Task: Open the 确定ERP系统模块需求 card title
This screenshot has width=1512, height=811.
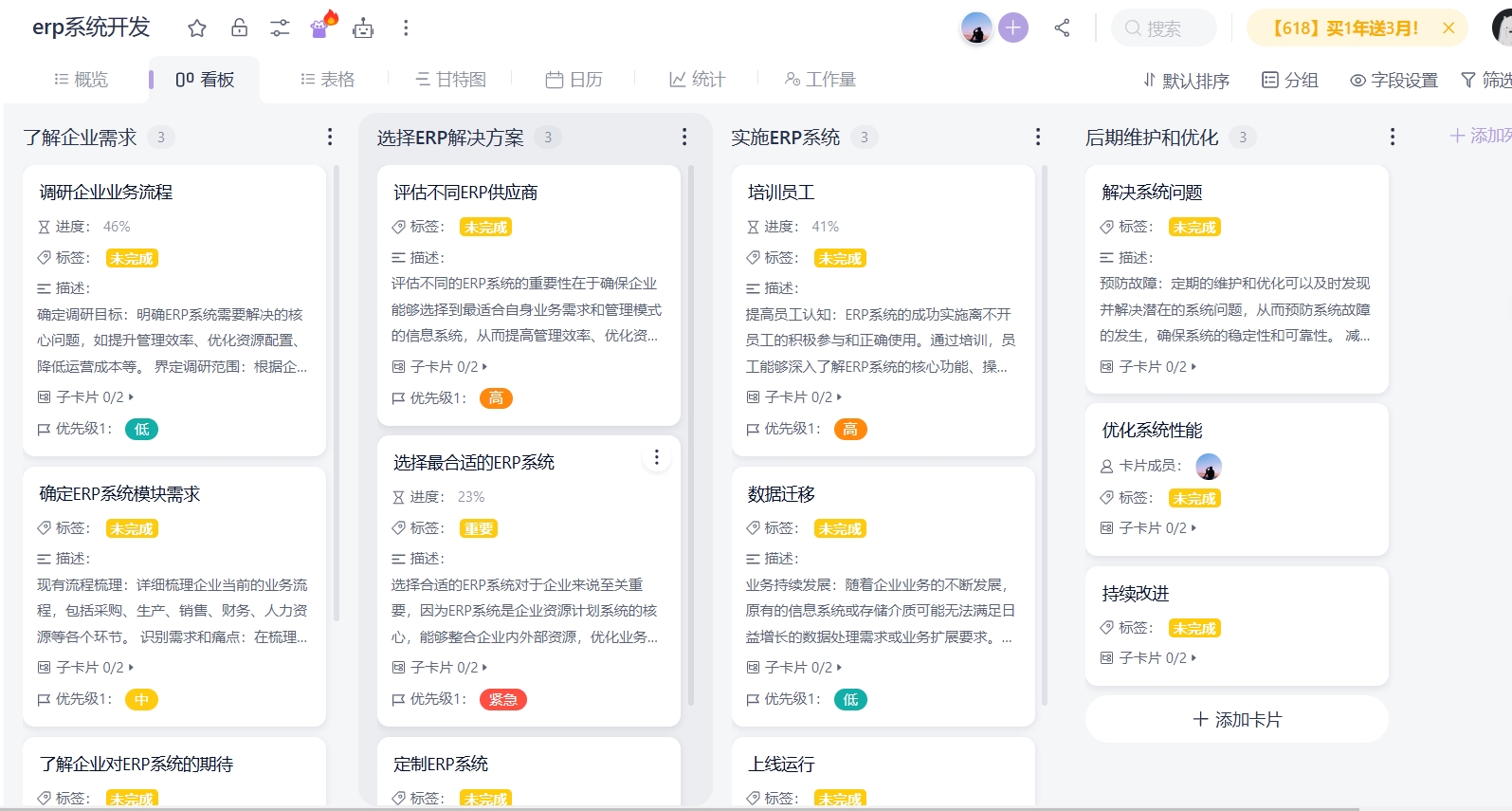Action: (x=119, y=494)
